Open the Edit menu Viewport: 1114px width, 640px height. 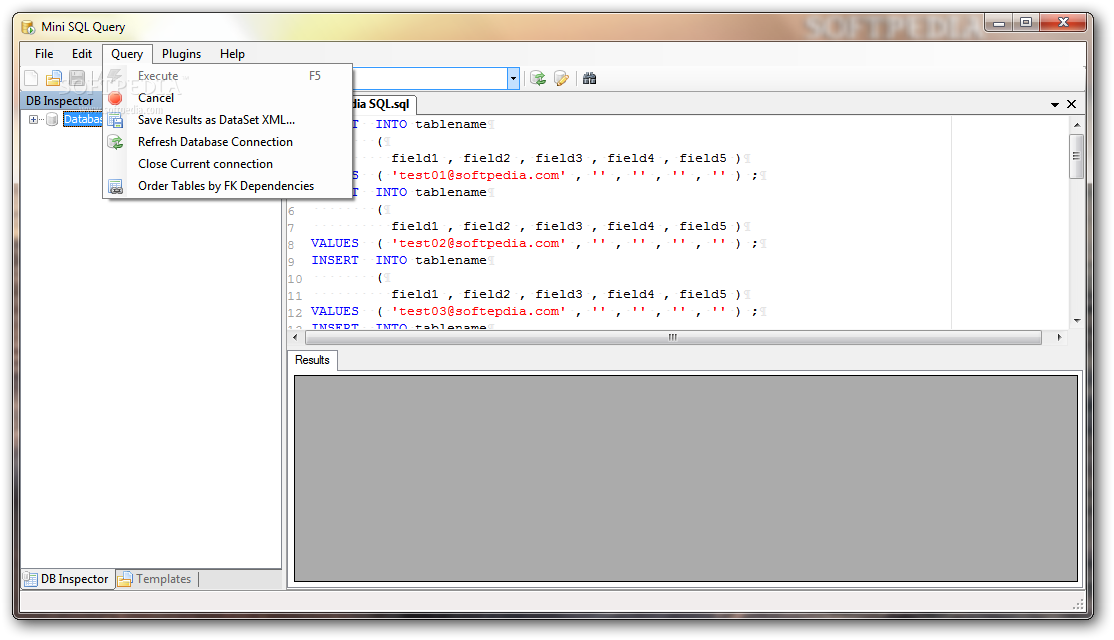tap(82, 54)
